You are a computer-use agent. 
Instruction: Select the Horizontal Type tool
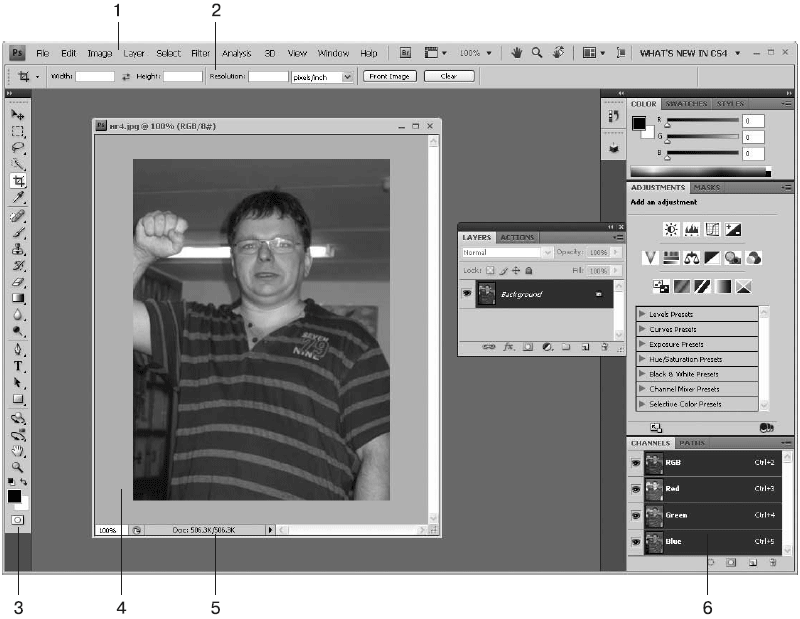tap(18, 366)
